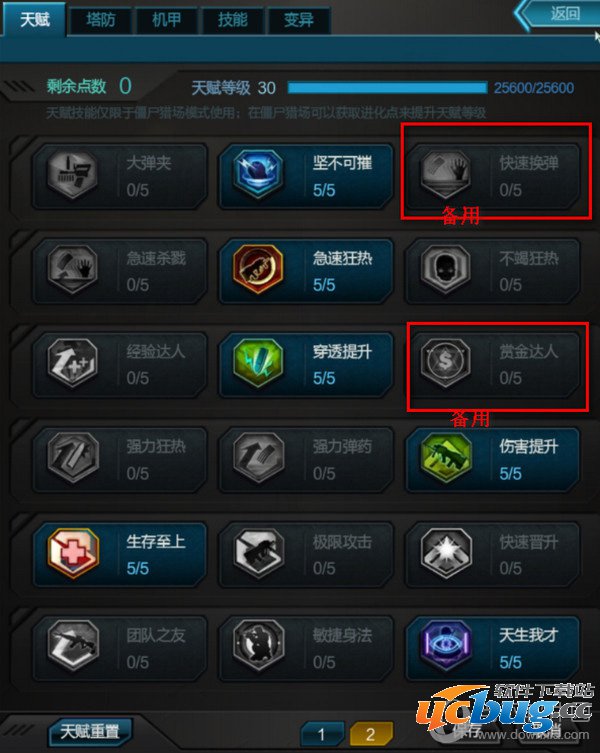Select the 生存至上 red cross icon

coord(73,552)
